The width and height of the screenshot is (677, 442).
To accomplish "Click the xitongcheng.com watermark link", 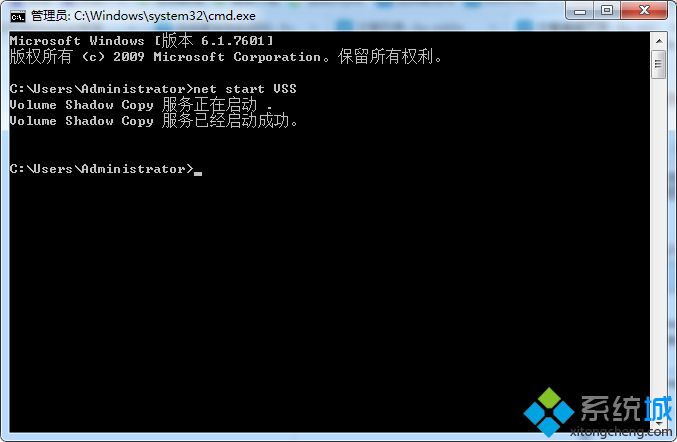I will coord(620,431).
